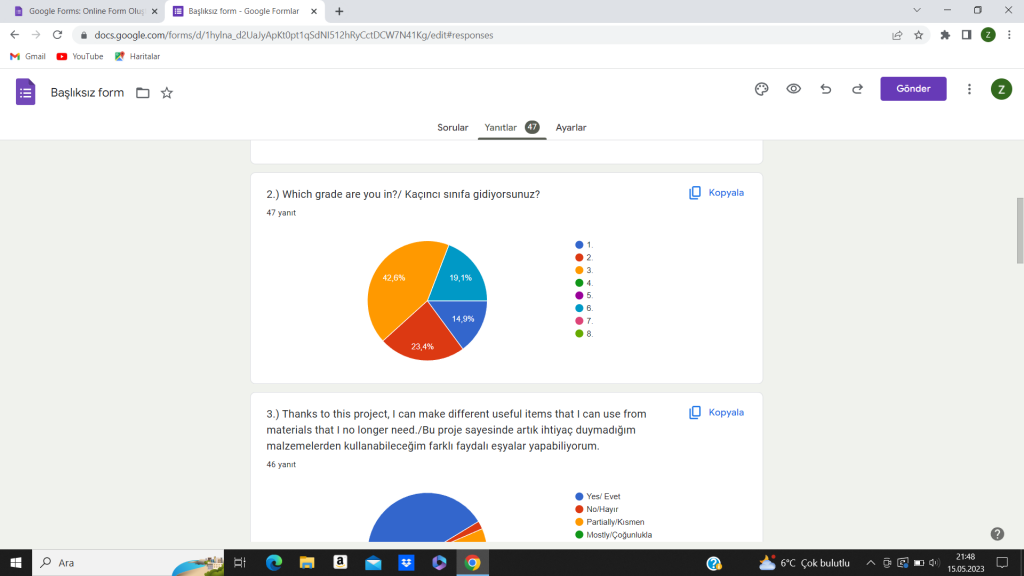This screenshot has width=1024, height=576.
Task: Copy the grade question chart via Kopyala
Action: click(x=716, y=192)
